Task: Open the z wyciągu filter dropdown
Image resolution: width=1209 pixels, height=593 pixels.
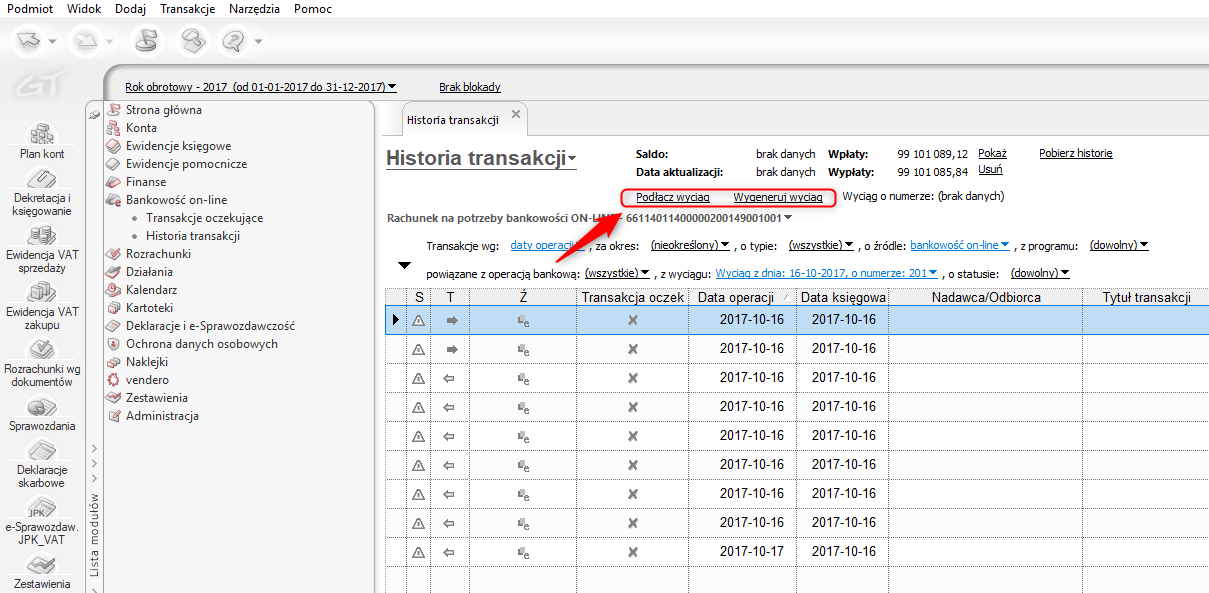Action: [x=827, y=273]
